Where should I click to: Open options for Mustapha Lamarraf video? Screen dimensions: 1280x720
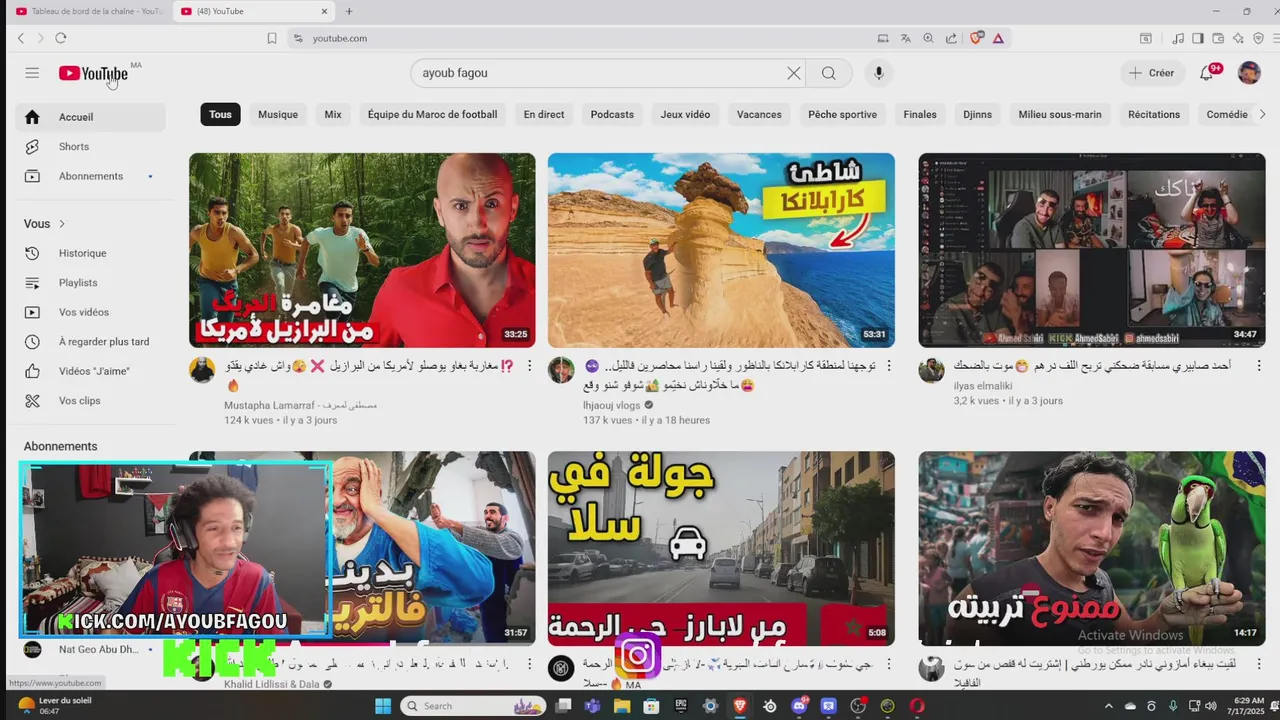coord(529,366)
